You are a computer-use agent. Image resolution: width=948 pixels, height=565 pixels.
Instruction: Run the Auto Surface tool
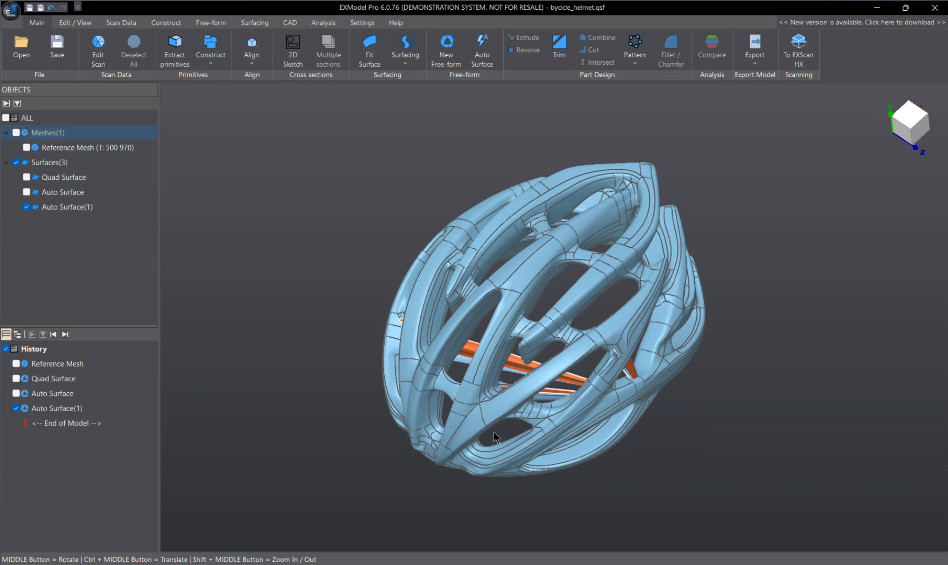pos(482,47)
